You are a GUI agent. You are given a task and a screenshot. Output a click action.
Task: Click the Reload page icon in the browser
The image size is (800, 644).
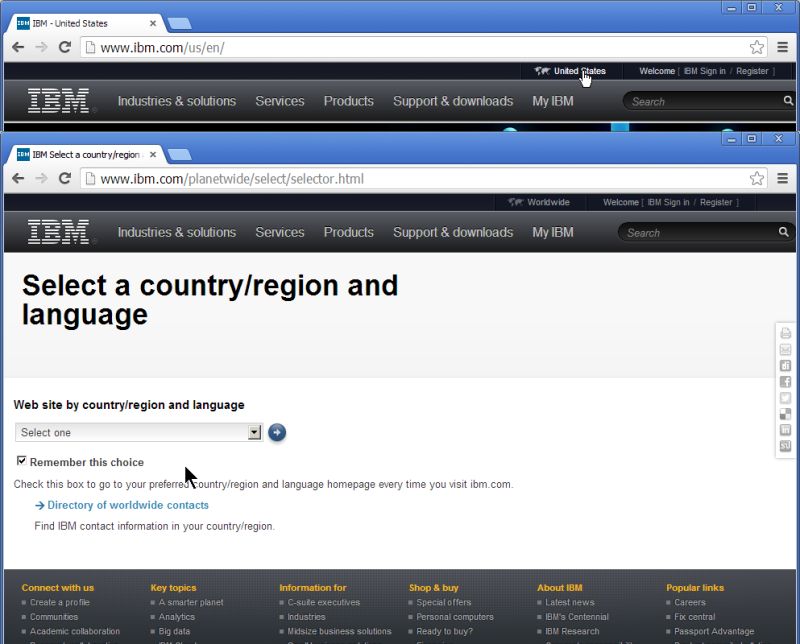tap(65, 178)
